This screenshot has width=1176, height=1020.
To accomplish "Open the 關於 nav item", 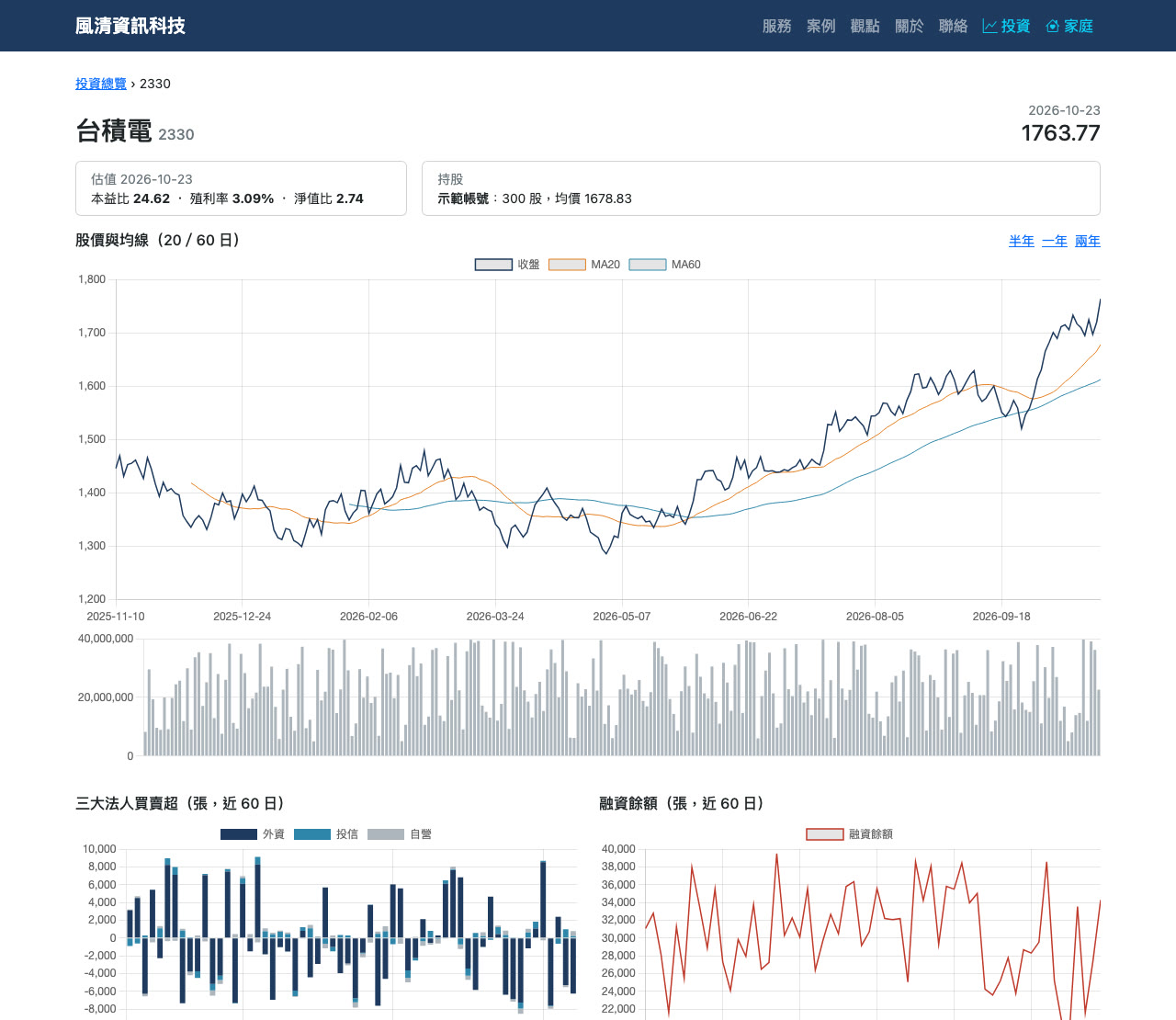I will point(910,26).
